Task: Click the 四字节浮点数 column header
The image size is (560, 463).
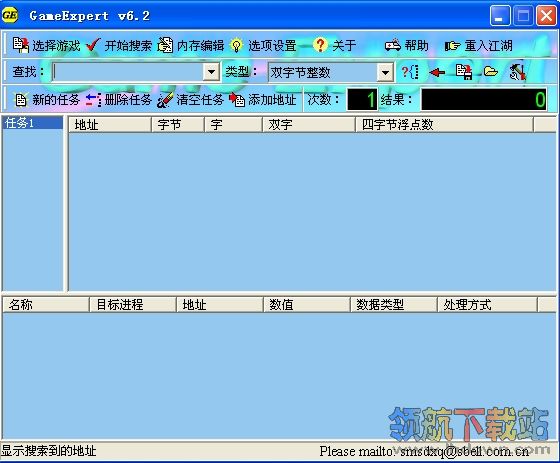Action: coord(444,125)
